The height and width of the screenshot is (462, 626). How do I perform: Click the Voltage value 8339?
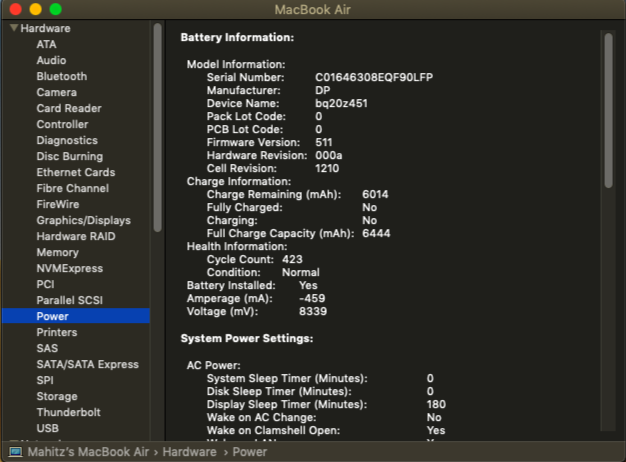[x=313, y=311]
